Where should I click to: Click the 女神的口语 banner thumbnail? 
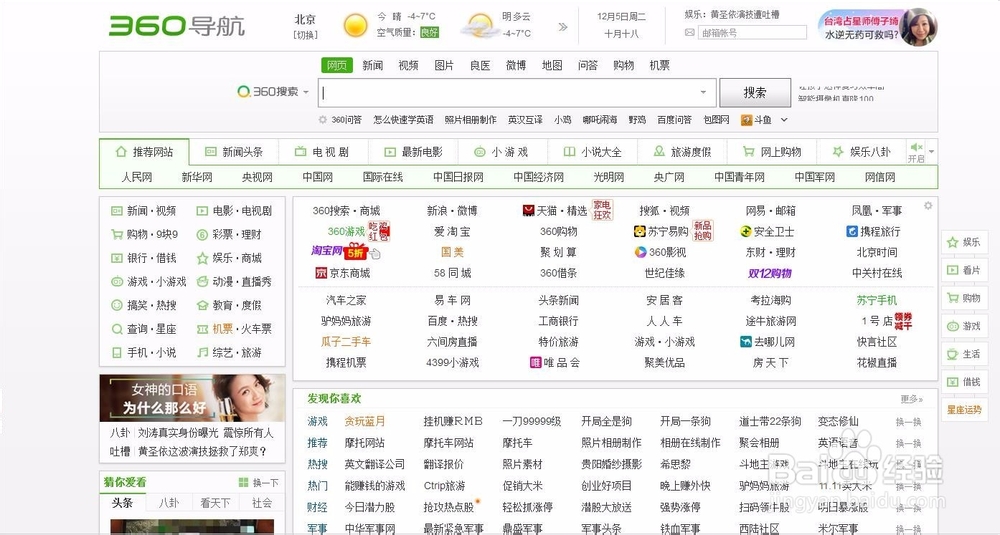click(192, 398)
